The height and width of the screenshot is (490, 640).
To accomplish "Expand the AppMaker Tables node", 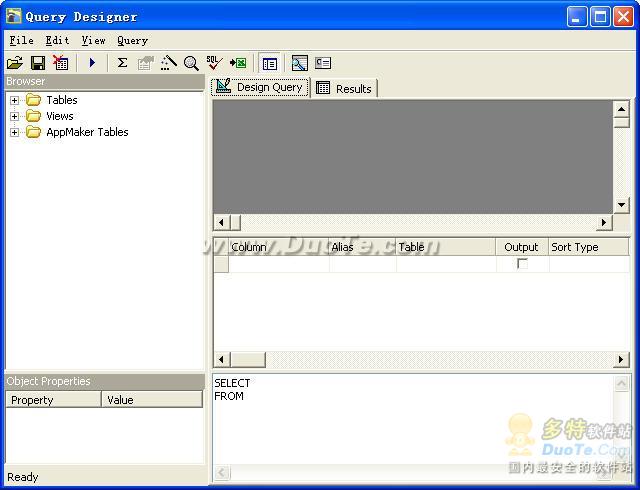I will [x=14, y=132].
